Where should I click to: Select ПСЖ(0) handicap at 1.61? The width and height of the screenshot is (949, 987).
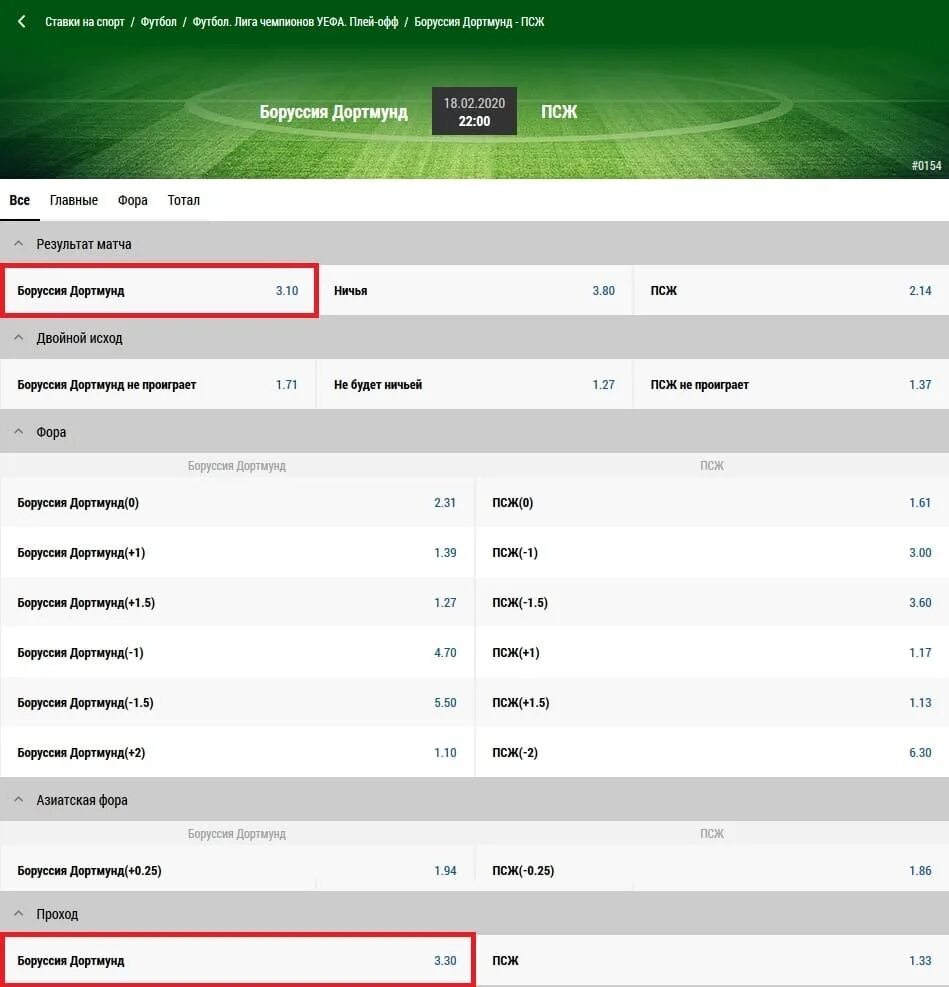(x=712, y=502)
